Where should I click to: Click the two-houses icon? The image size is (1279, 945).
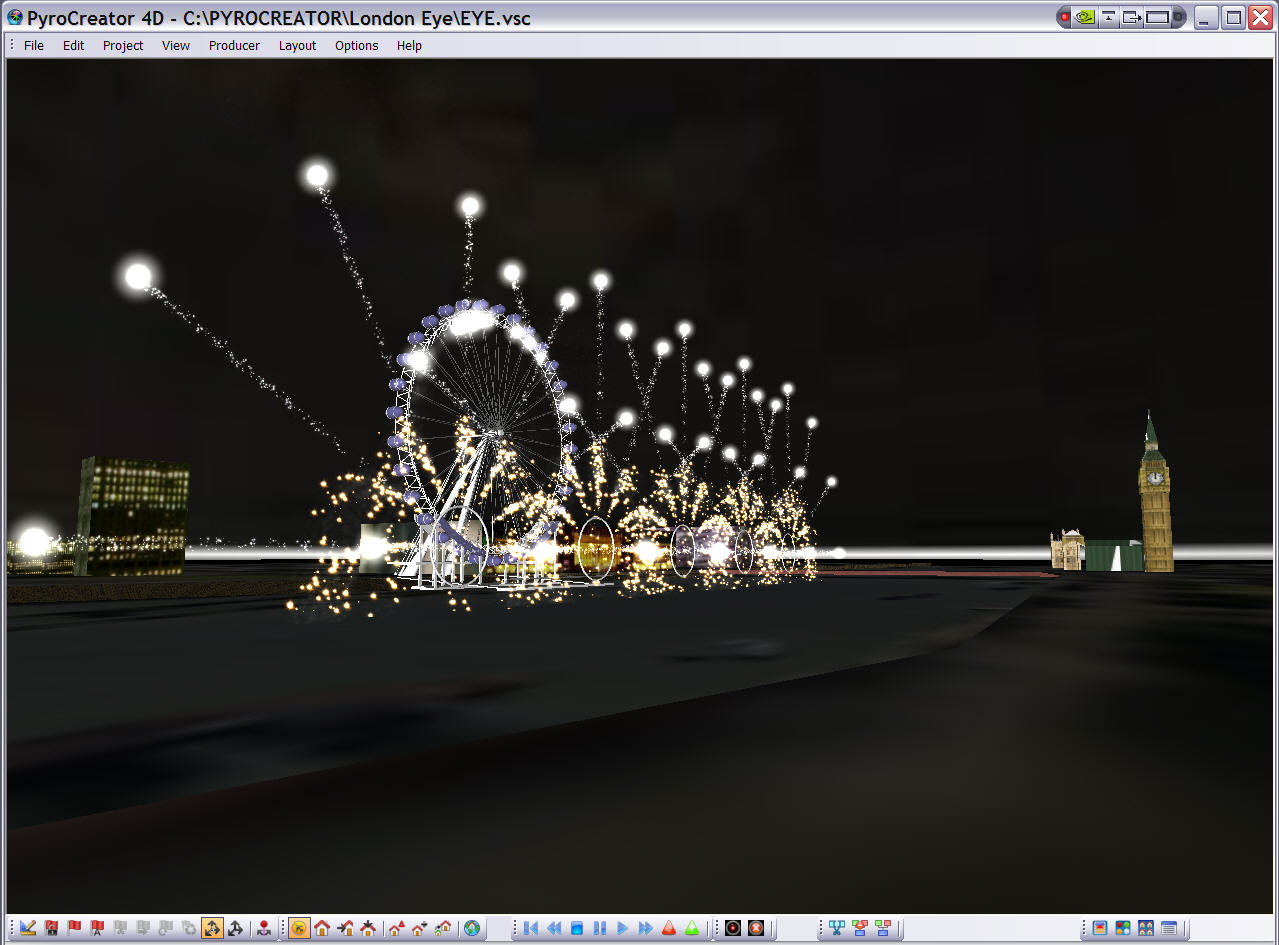pyautogui.click(x=443, y=928)
